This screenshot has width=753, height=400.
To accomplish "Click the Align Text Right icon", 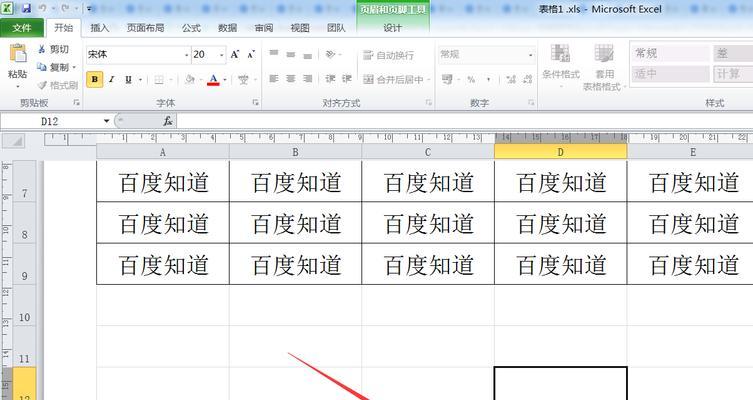I will click(x=307, y=79).
